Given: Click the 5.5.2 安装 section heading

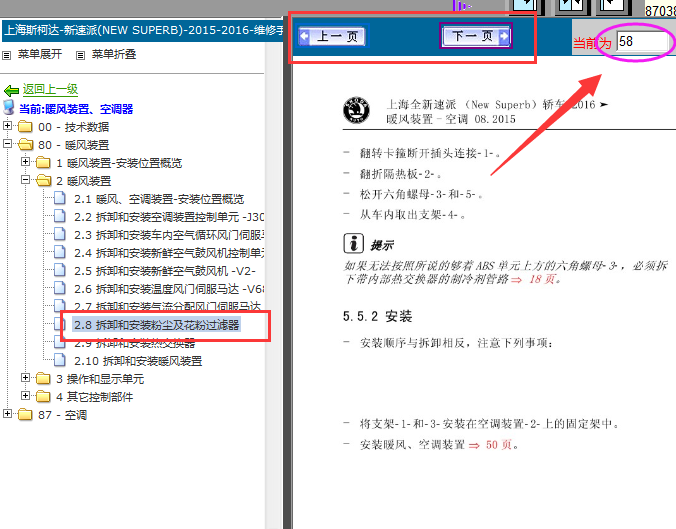Looking at the screenshot, I should [x=378, y=316].
